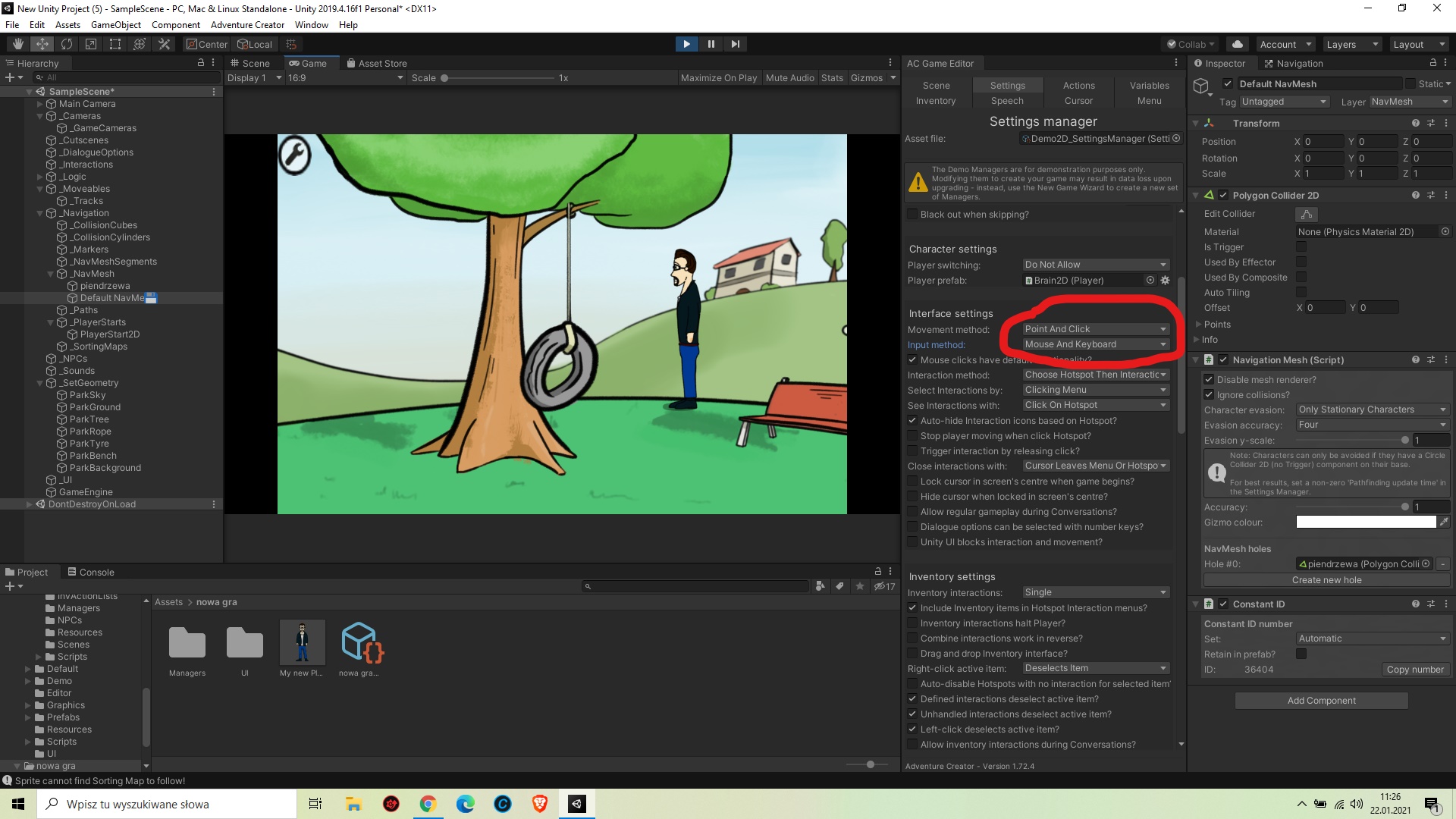Image resolution: width=1456 pixels, height=819 pixels.
Task: Advance one frame with the Step button
Action: [x=735, y=44]
